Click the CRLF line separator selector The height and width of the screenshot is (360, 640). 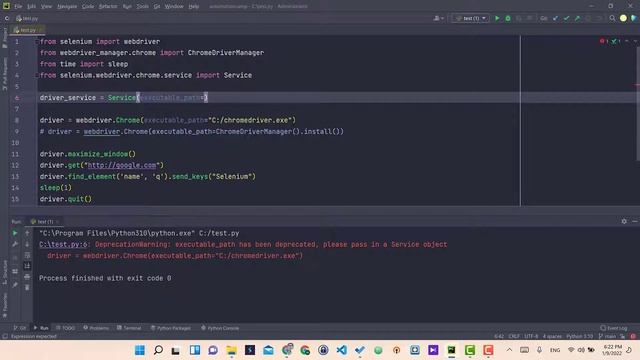point(514,336)
